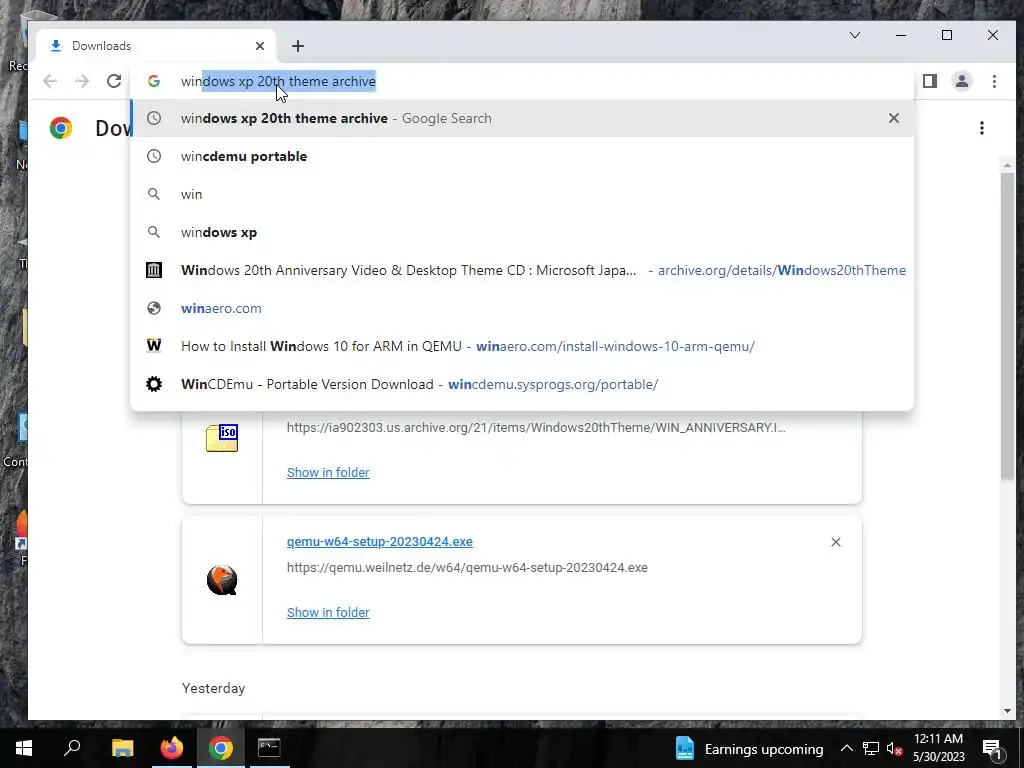Select the Downloads tab
Screen dimensions: 1024x768
pyautogui.click(x=157, y=46)
